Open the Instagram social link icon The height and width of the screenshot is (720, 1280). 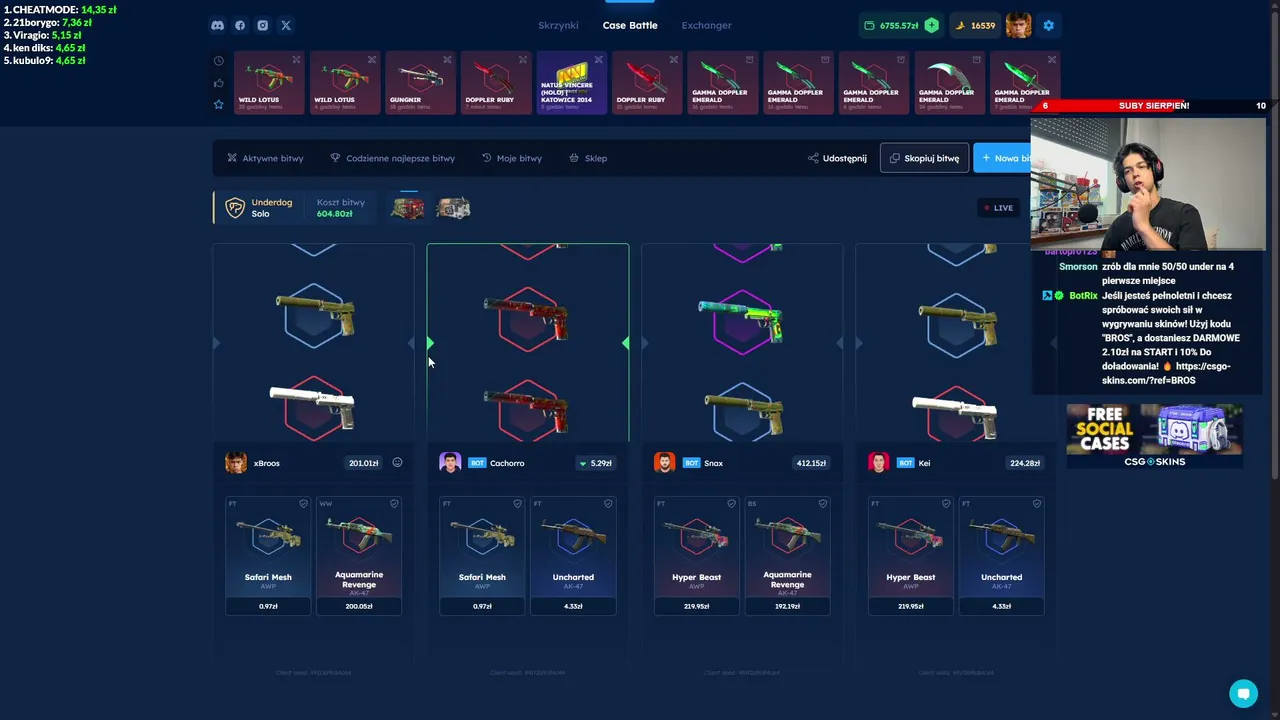tap(263, 25)
